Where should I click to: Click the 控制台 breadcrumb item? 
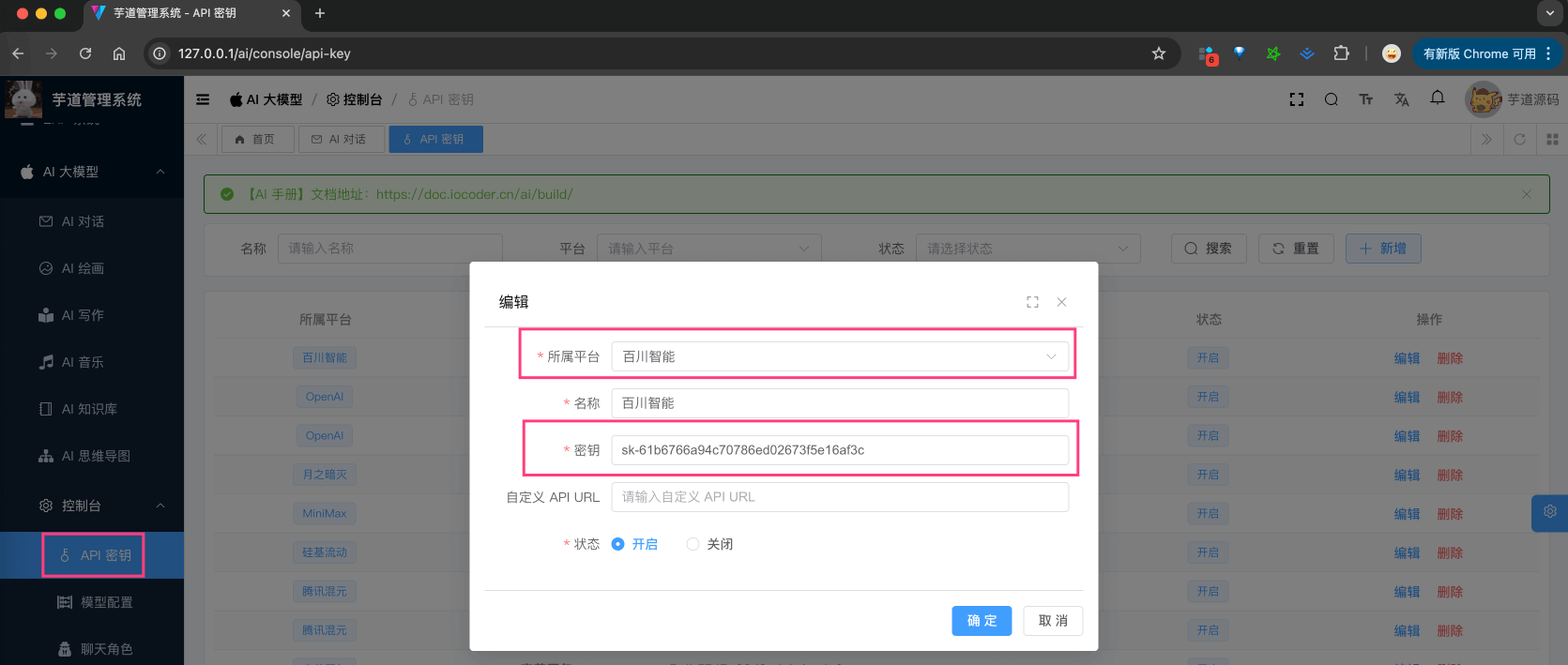point(354,99)
